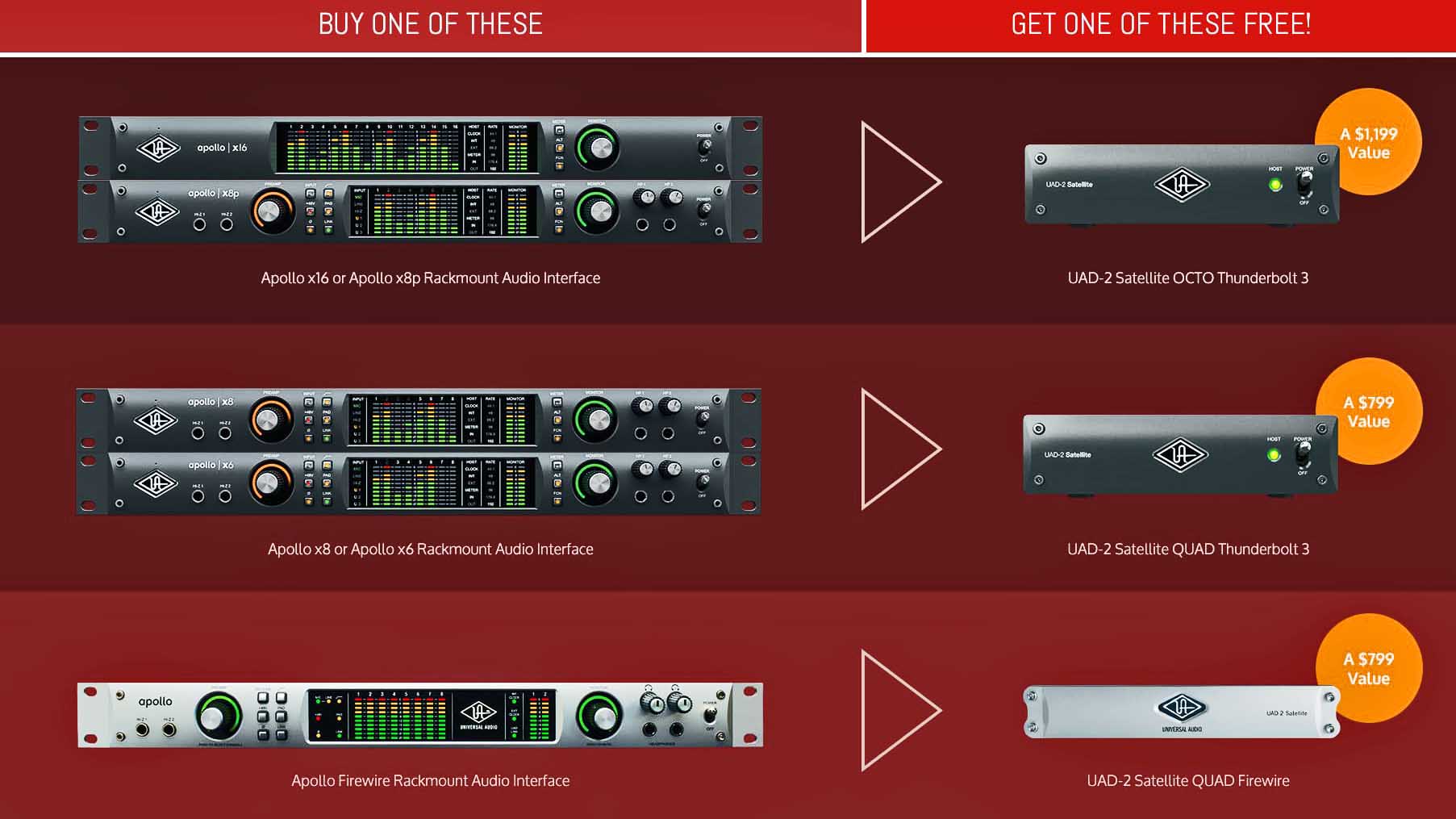Select the GET ONE OF THESE FREE header

tap(1162, 25)
